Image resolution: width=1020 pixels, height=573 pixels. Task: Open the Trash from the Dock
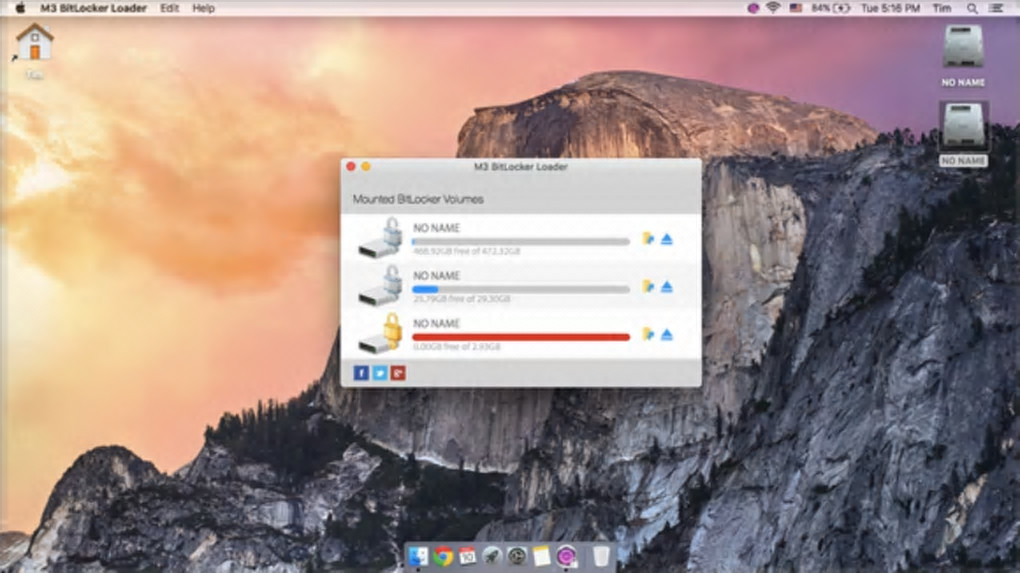point(601,557)
